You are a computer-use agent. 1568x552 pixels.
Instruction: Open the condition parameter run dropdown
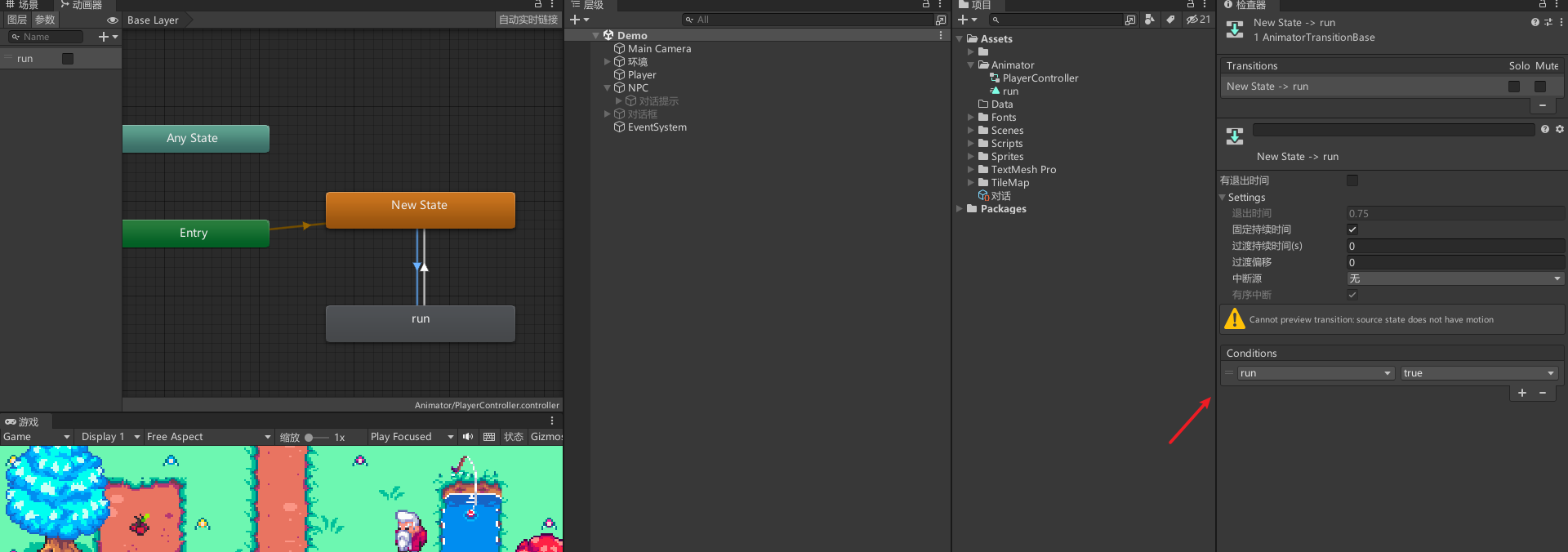1316,373
